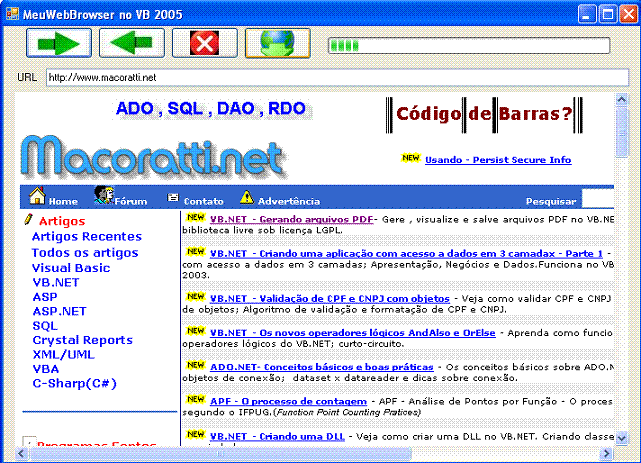Open the Advertência menu item
The image size is (641, 463).
pos(289,201)
